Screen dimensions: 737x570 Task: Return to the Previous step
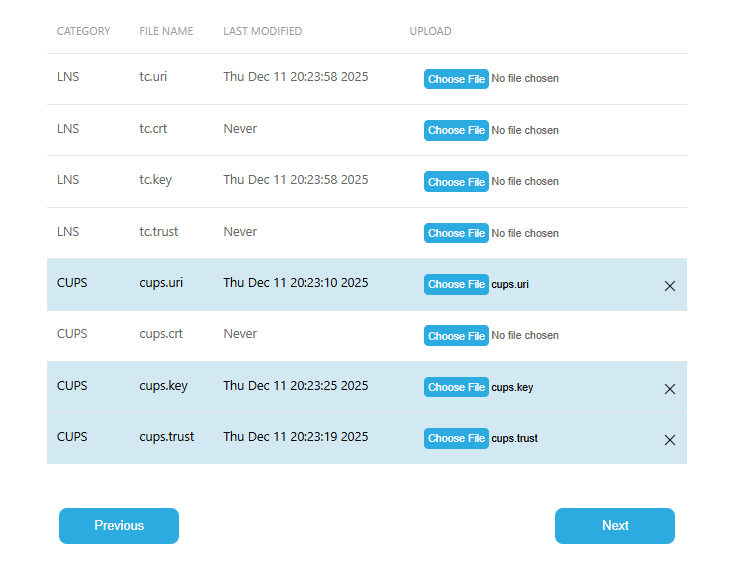click(x=119, y=526)
